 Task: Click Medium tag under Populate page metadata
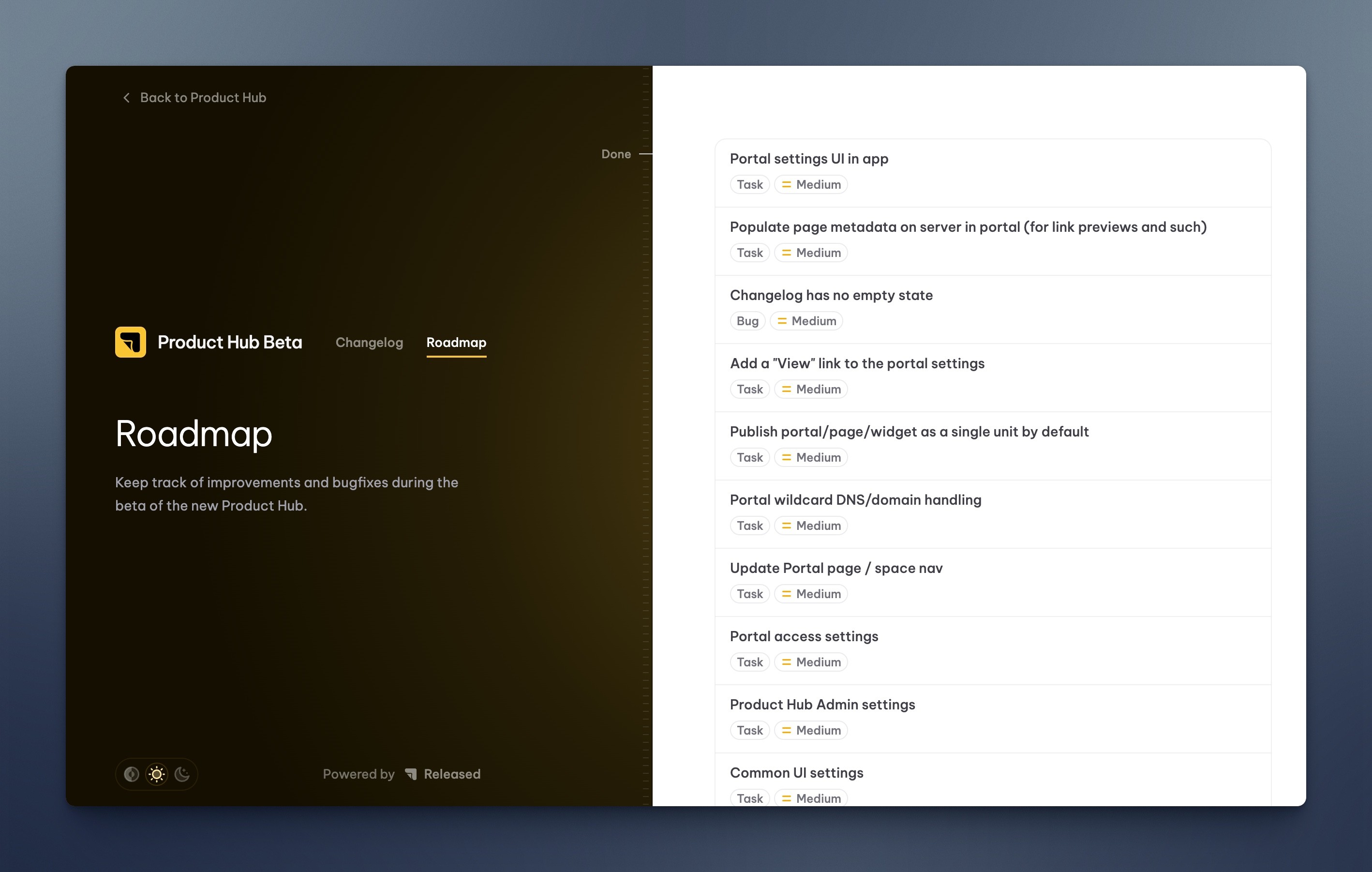[811, 253]
